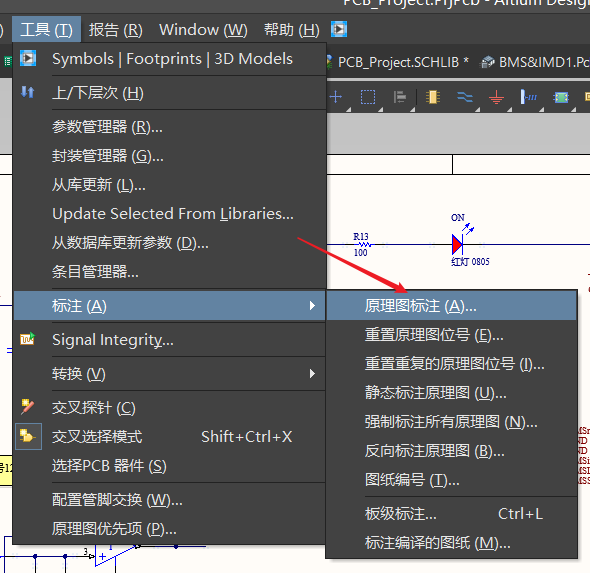Open the 工具 (T) menu
590x573 pixels.
(x=46, y=29)
